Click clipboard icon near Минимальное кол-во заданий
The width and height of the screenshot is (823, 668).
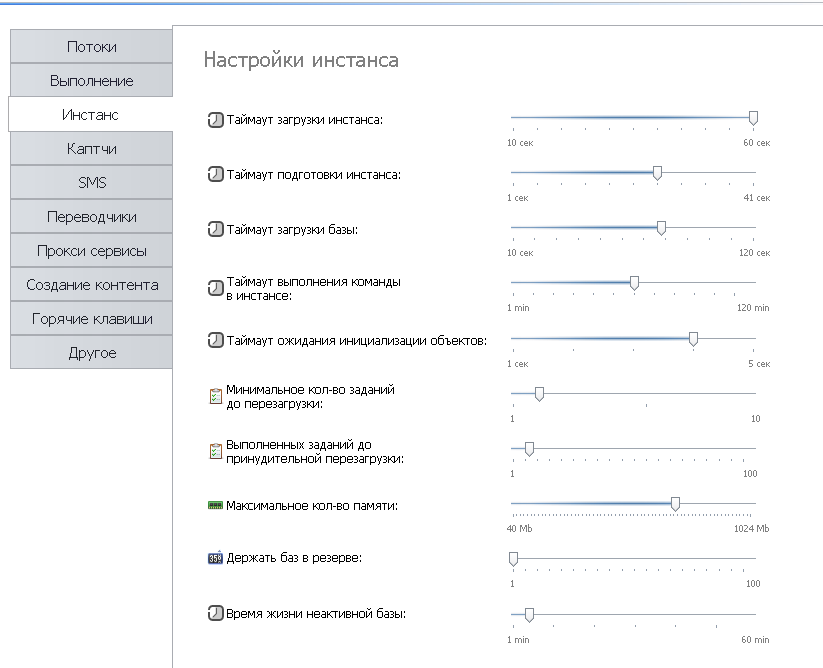(215, 396)
